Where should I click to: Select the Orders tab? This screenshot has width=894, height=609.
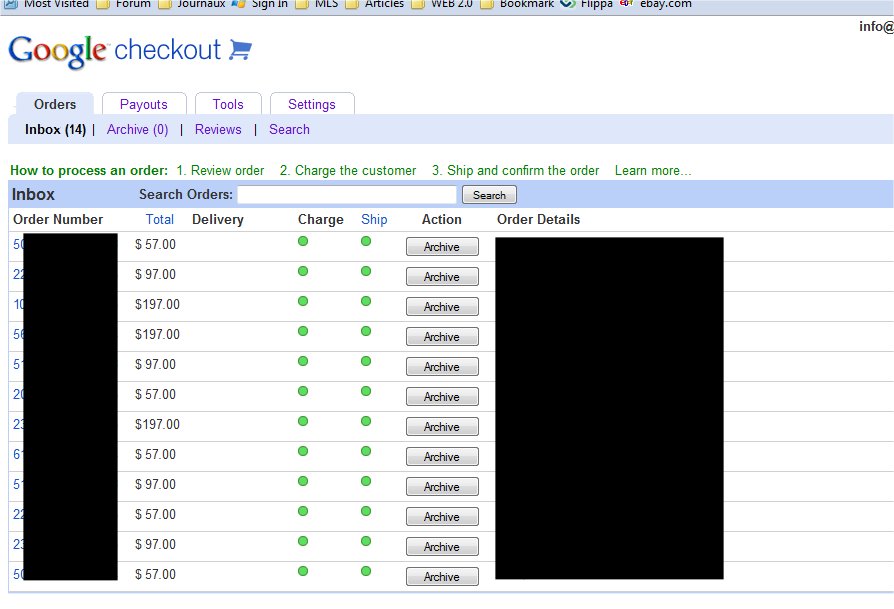pyautogui.click(x=55, y=104)
